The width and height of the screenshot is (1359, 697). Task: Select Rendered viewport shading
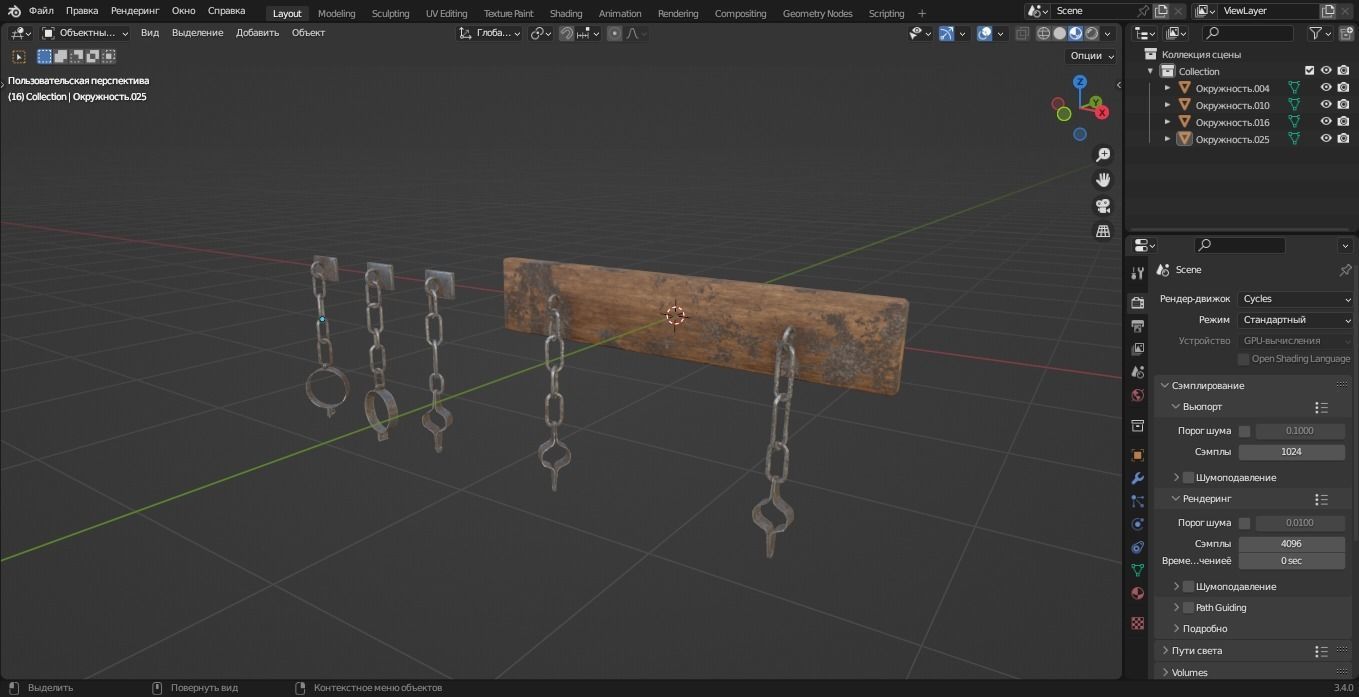[1091, 33]
